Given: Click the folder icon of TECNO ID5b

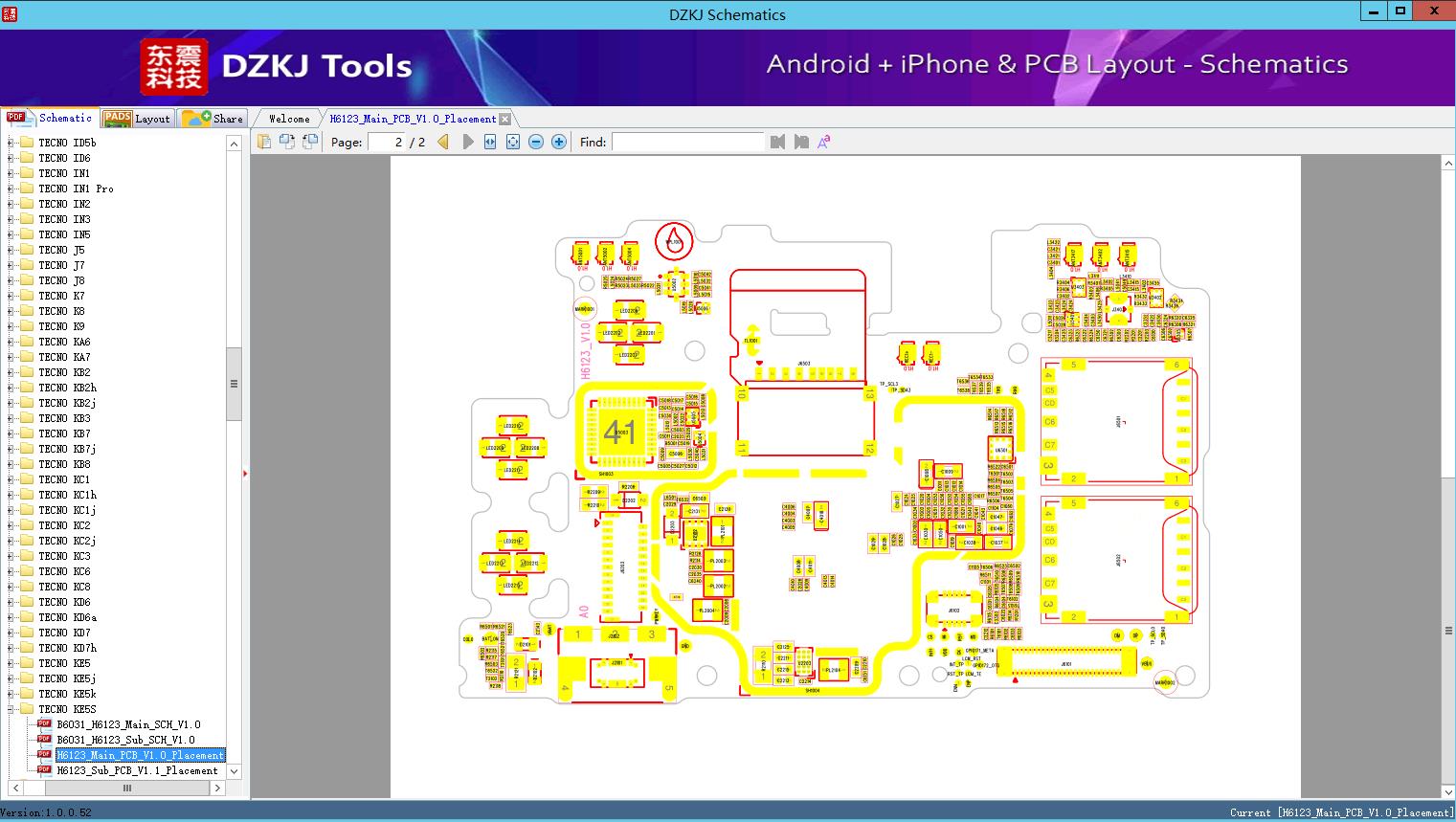Looking at the screenshot, I should (27, 143).
